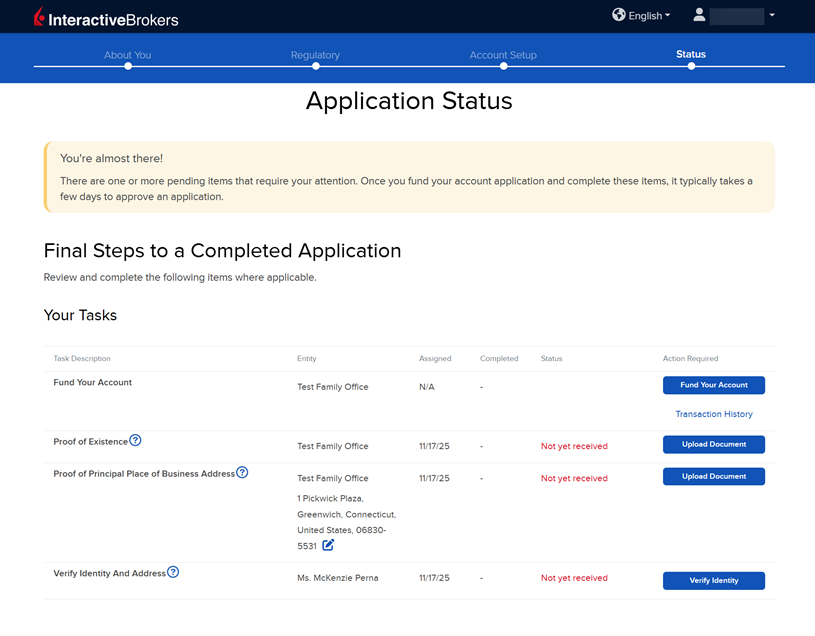This screenshot has height=636, width=815.
Task: Click the user profile icon
Action: (699, 15)
